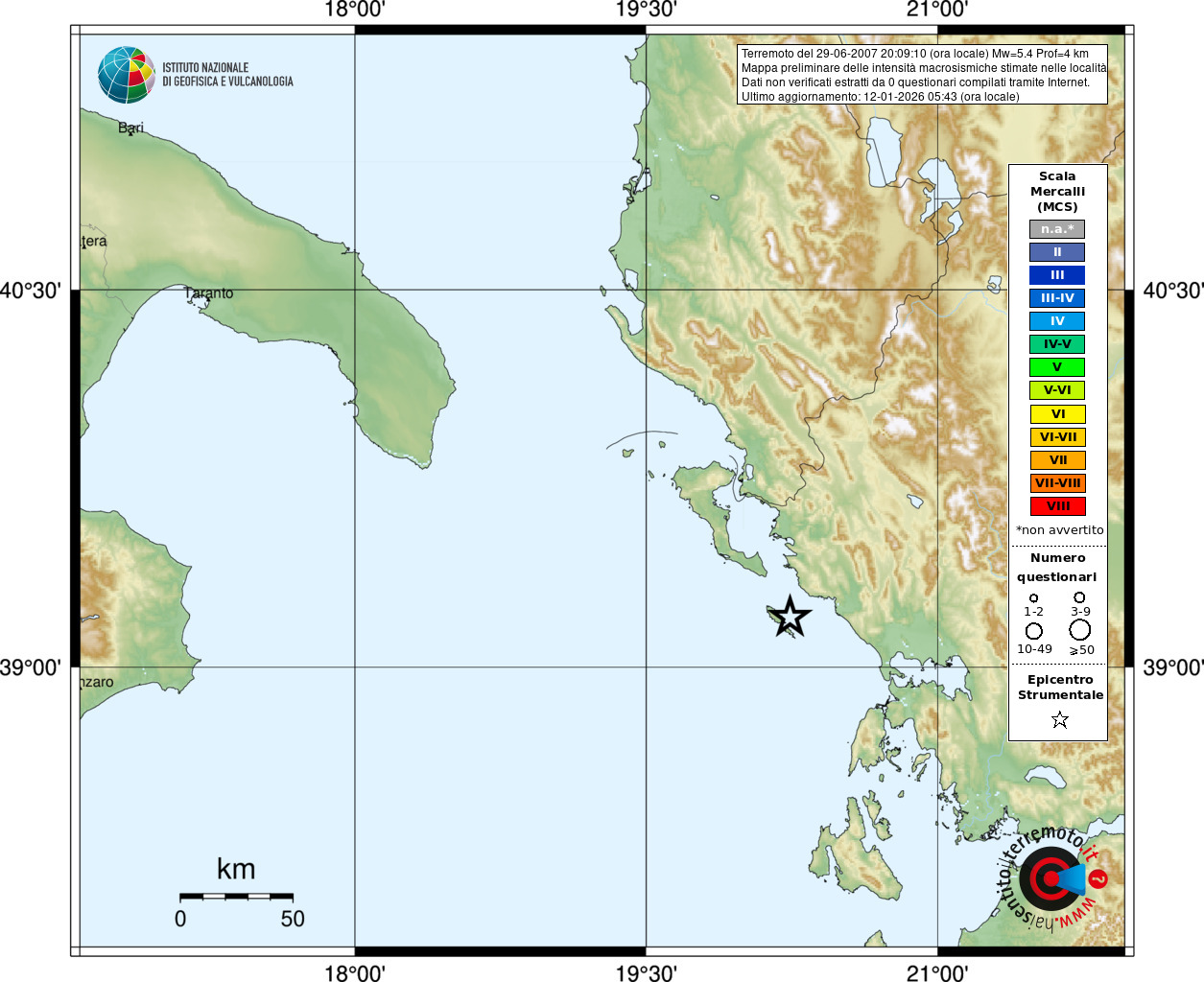The image size is (1204, 982).
Task: Click the Istituto Nazionale di Geofisica text
Action: click(227, 75)
